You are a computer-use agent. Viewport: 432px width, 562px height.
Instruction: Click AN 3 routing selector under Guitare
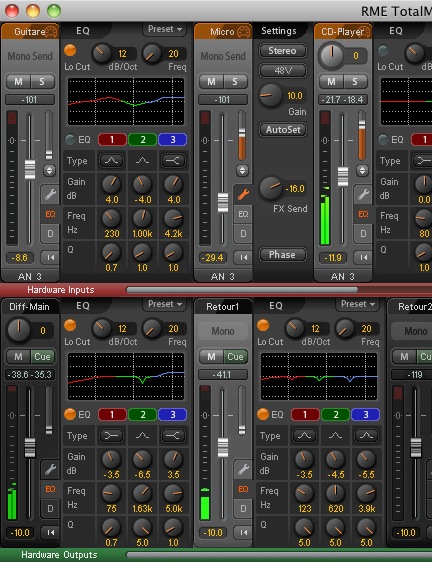point(30,276)
